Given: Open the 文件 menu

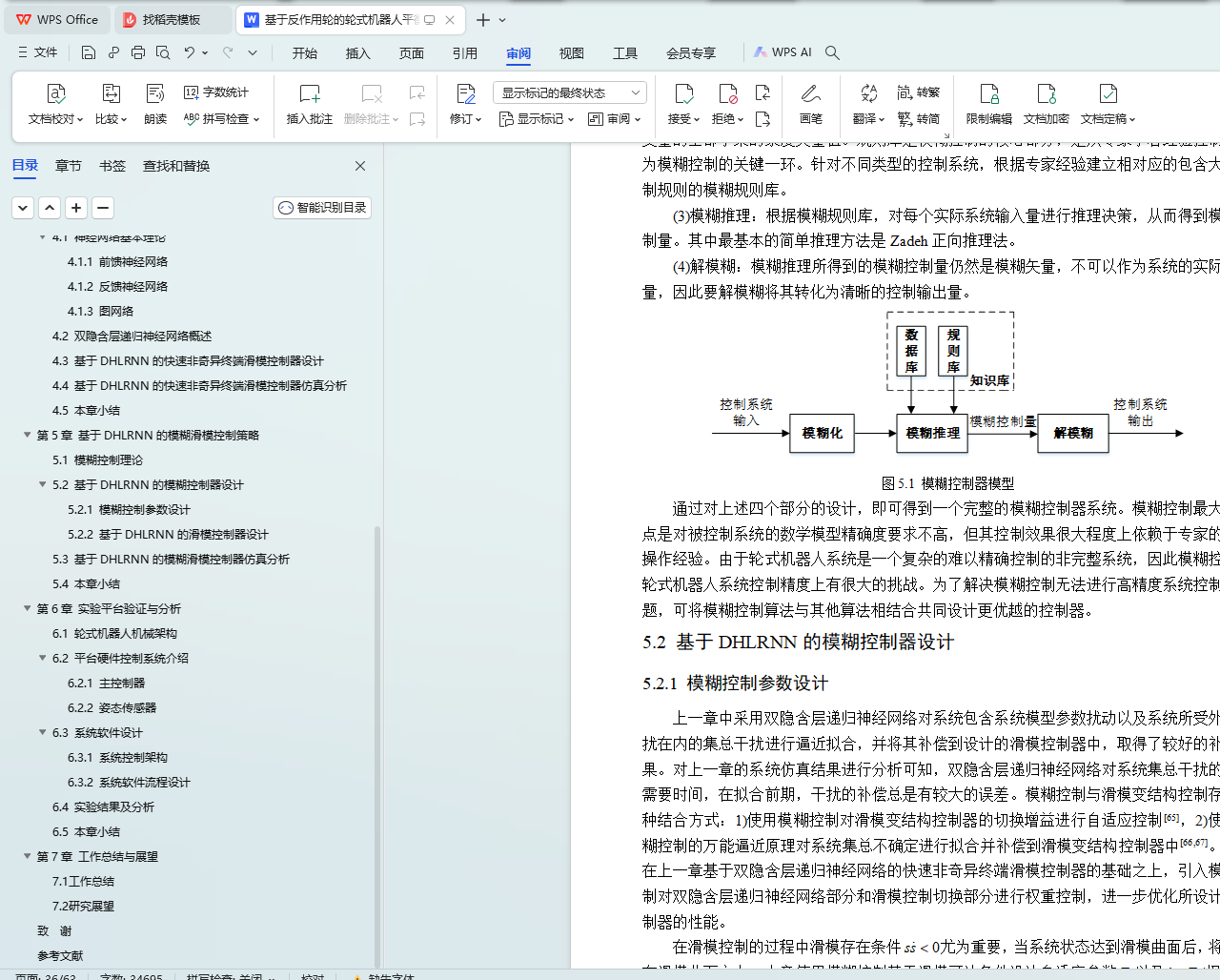Looking at the screenshot, I should pyautogui.click(x=38, y=52).
